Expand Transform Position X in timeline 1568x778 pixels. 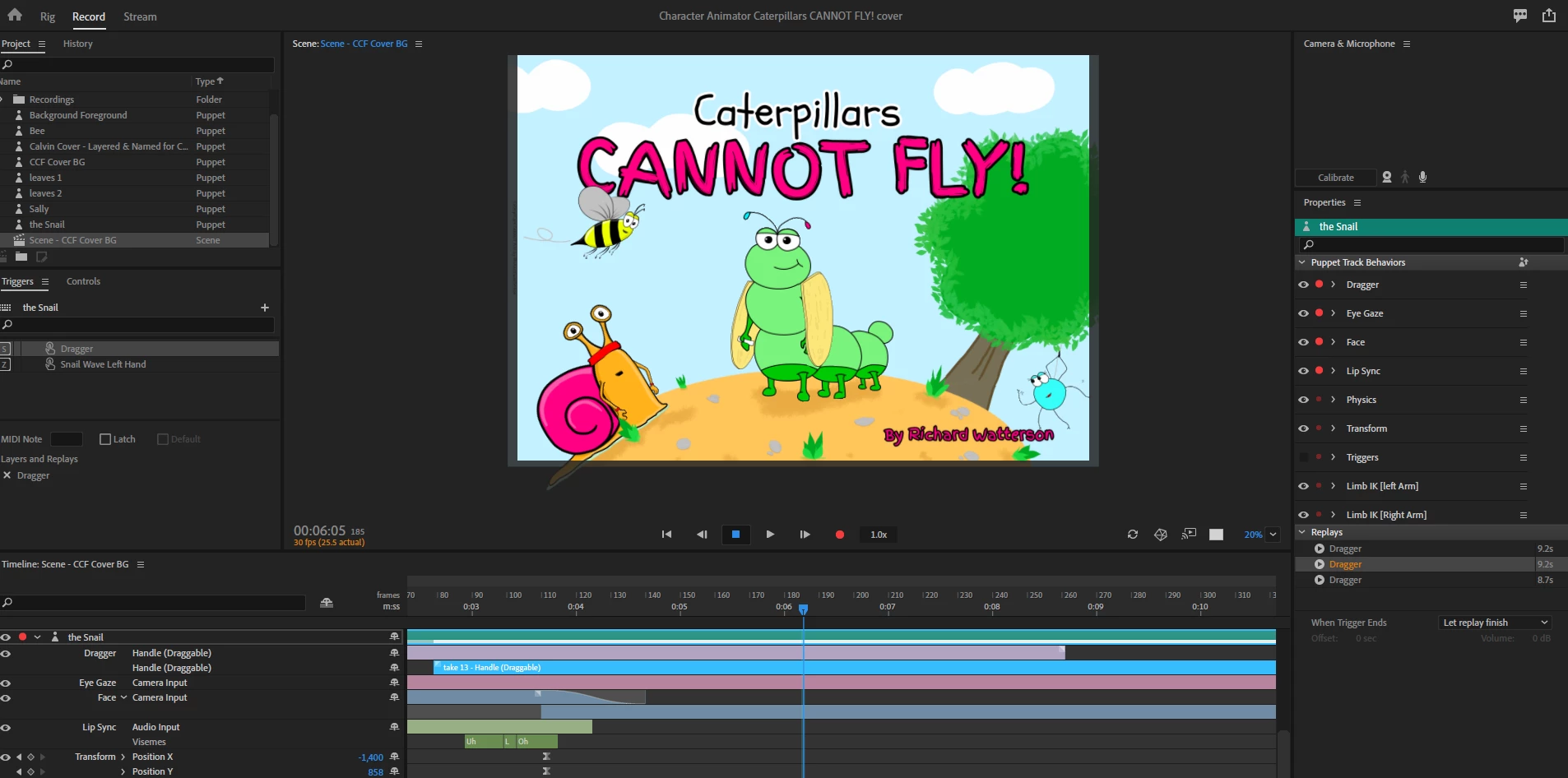pyautogui.click(x=123, y=757)
